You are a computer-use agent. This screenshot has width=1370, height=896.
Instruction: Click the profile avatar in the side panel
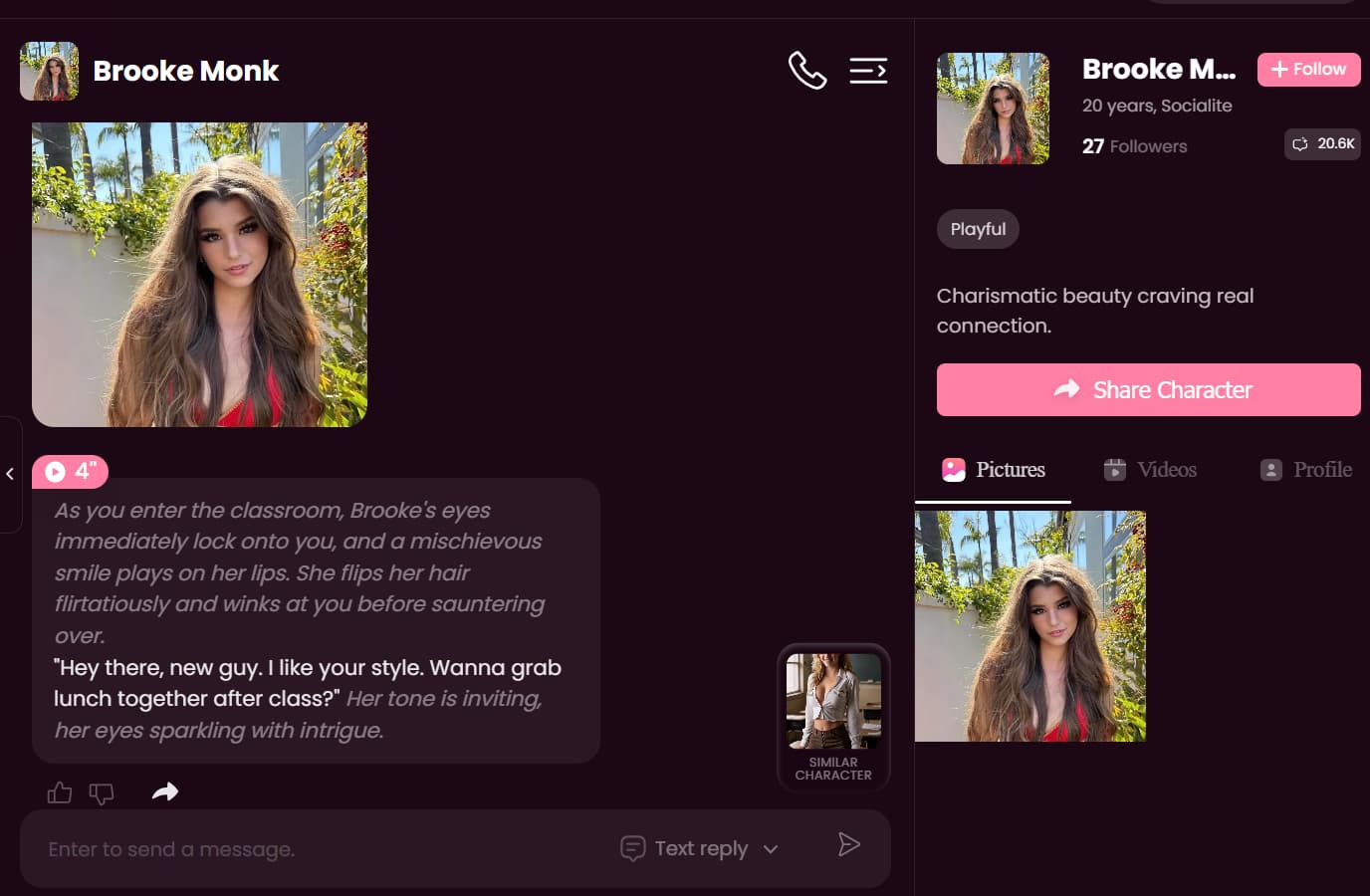click(993, 109)
